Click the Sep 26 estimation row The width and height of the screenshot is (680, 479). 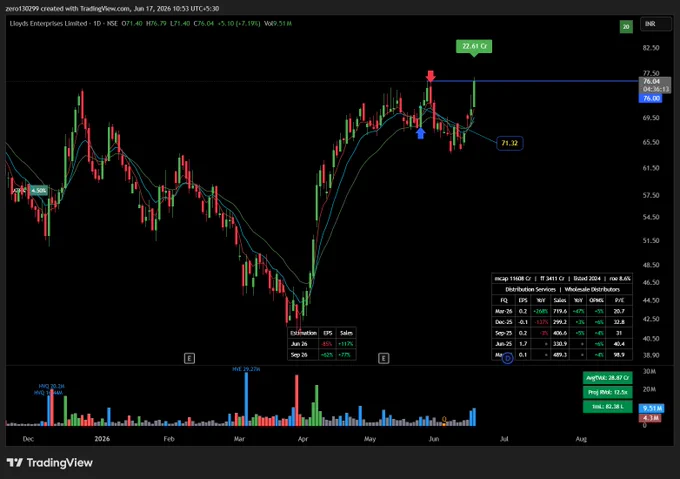click(322, 355)
